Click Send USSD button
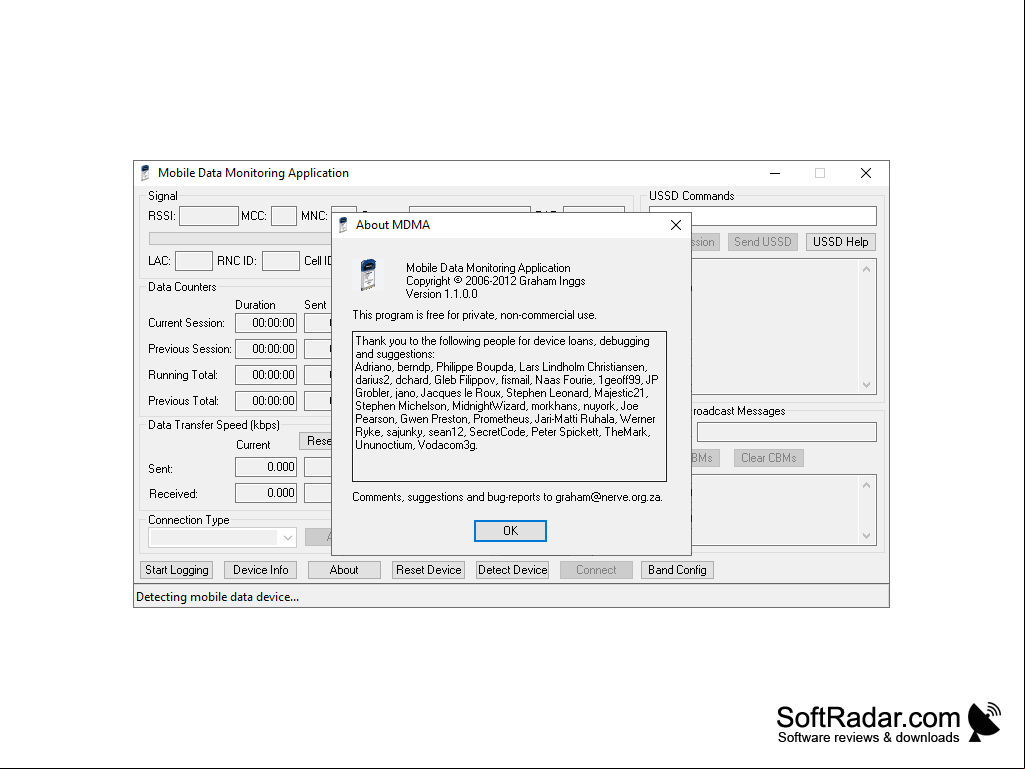The width and height of the screenshot is (1025, 769). click(762, 242)
